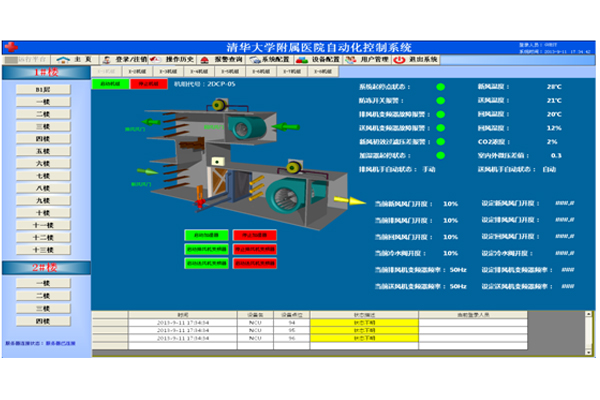Click the large teal supply fan in diagram

coord(285,196)
